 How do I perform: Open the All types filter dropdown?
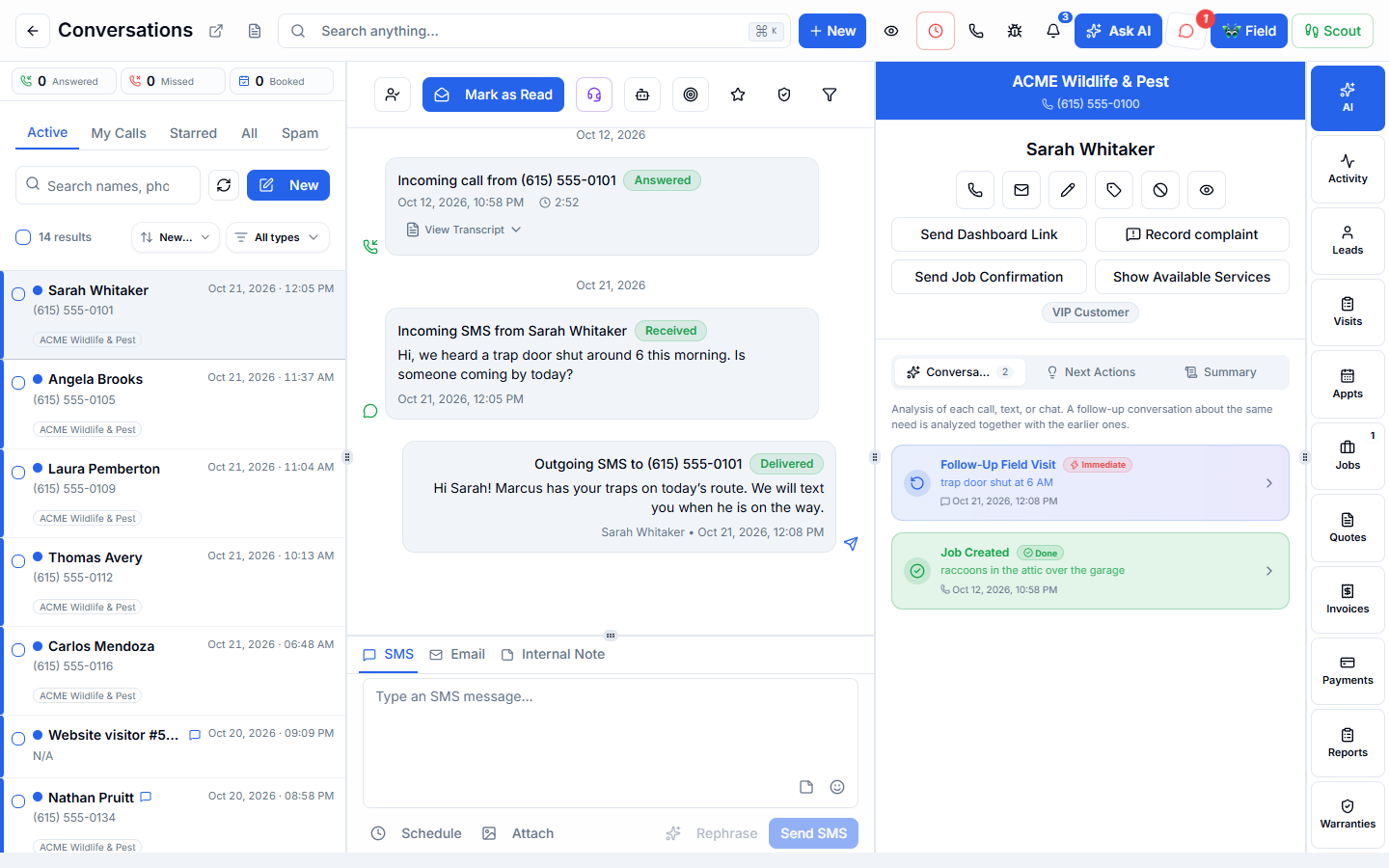click(x=278, y=237)
